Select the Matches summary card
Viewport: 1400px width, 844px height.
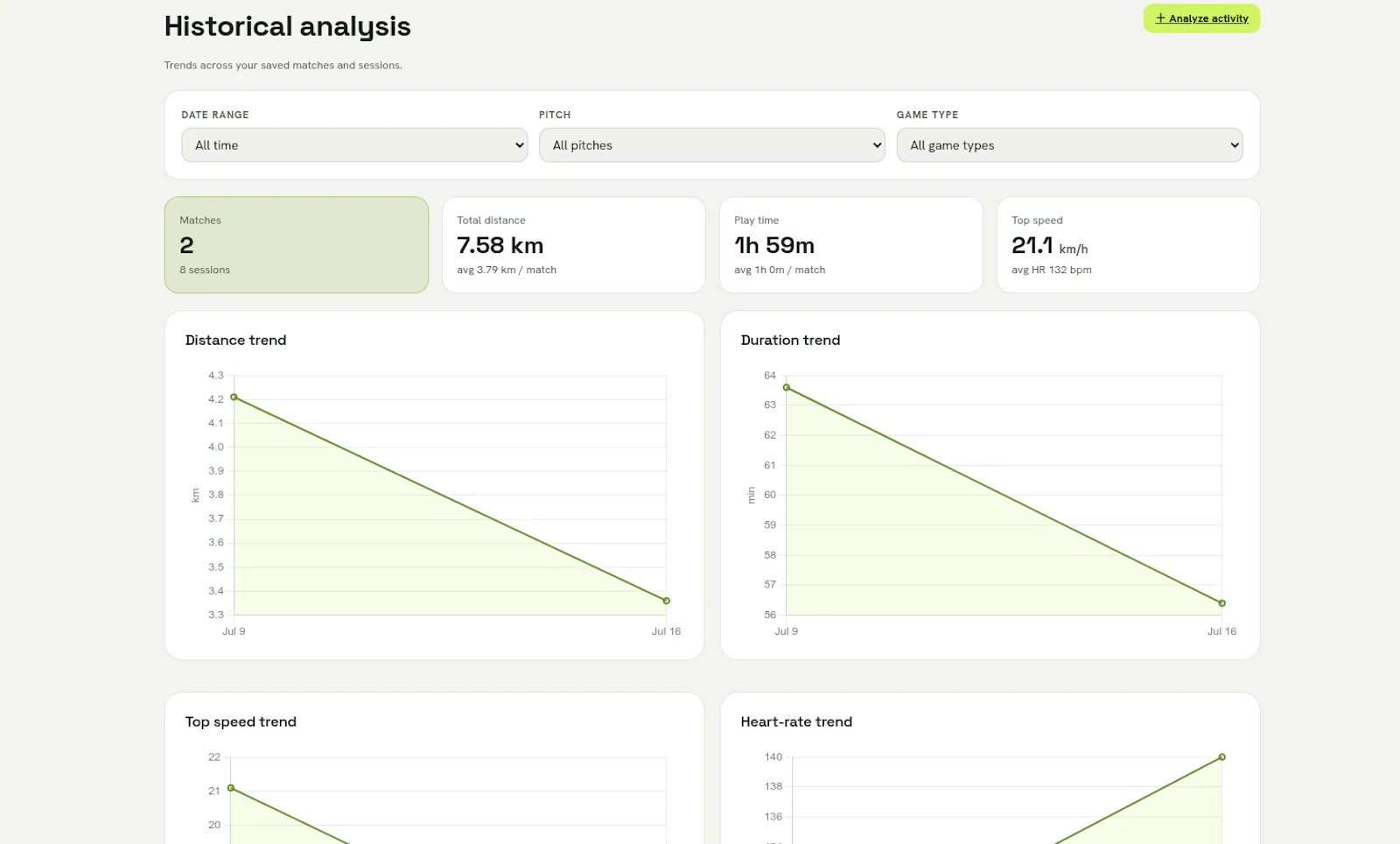pyautogui.click(x=297, y=245)
